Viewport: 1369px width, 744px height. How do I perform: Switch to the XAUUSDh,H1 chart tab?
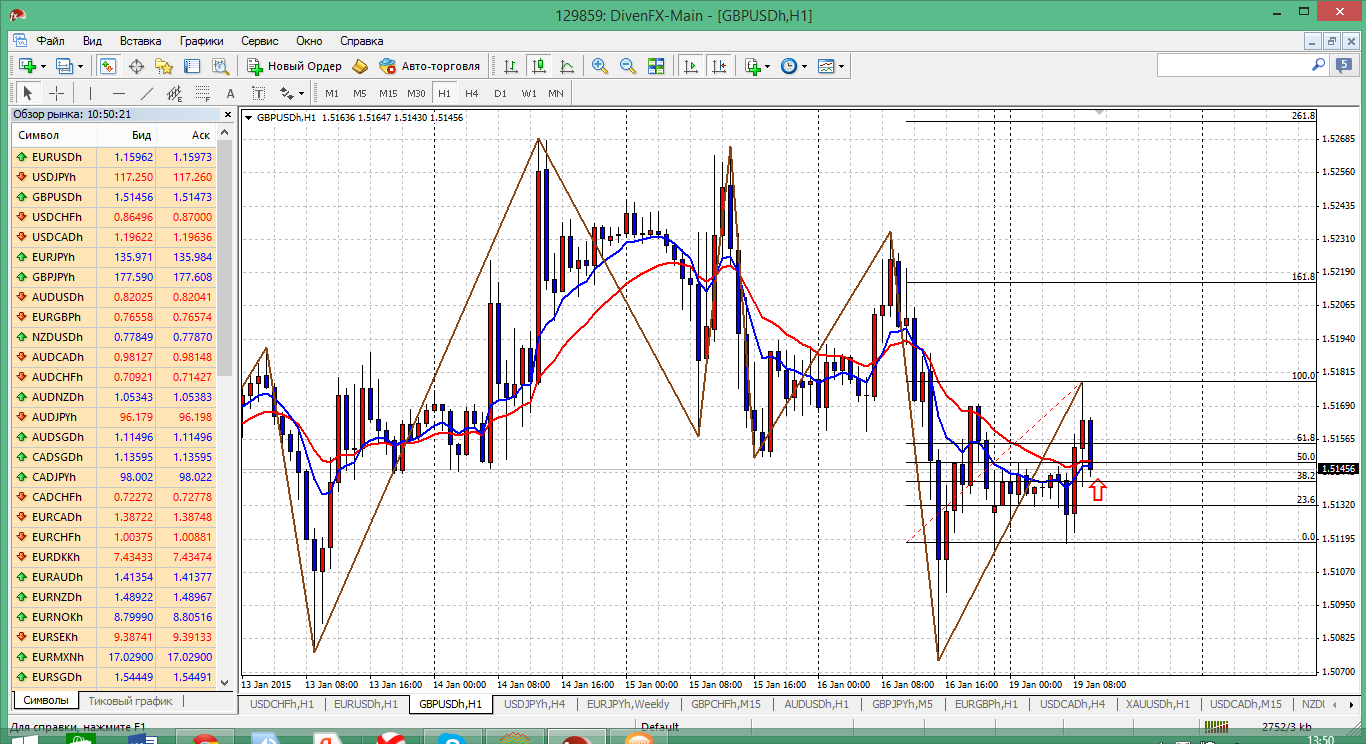click(1157, 704)
